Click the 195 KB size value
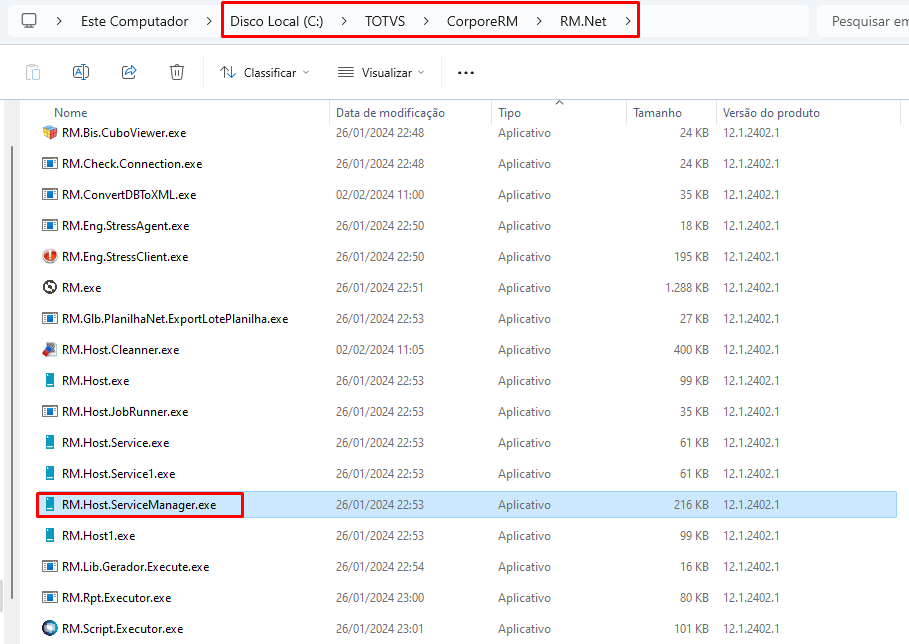The image size is (909, 644). click(x=691, y=257)
